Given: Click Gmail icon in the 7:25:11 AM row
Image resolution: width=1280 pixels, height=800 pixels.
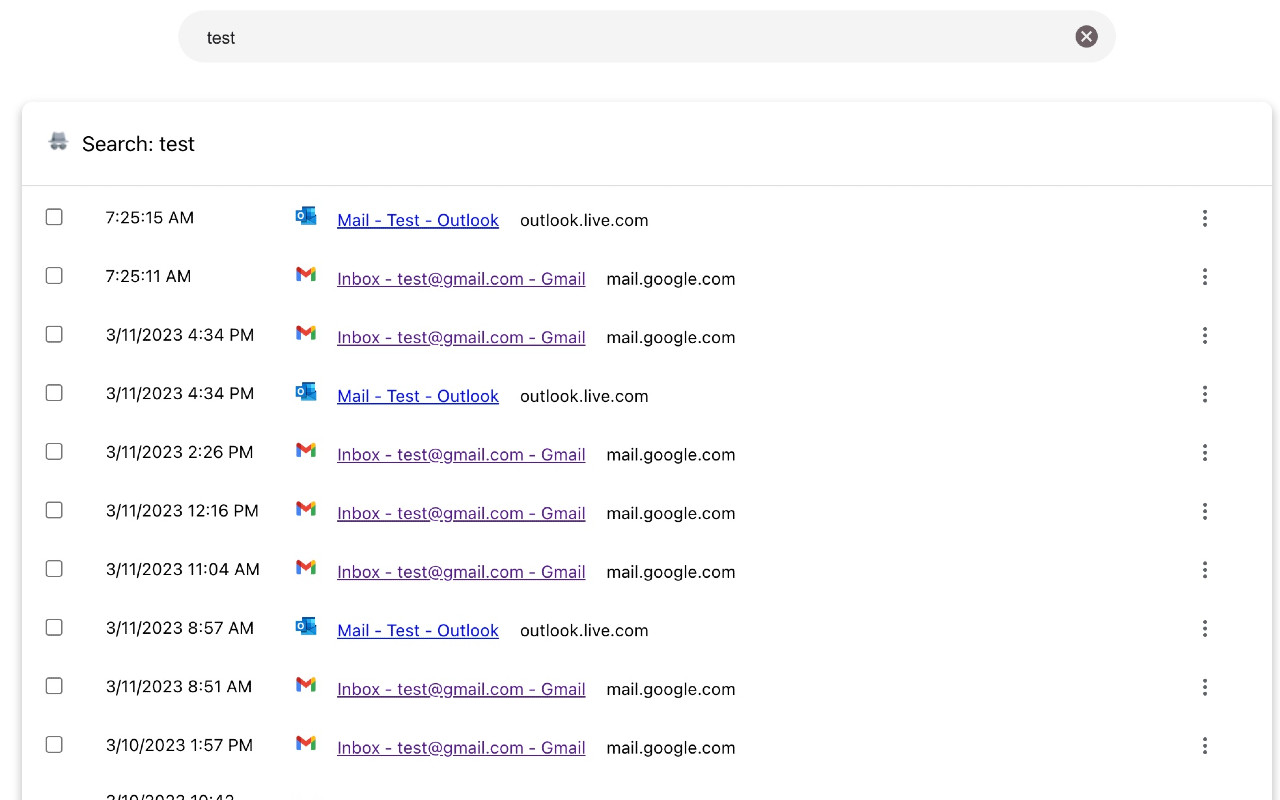Looking at the screenshot, I should point(306,274).
